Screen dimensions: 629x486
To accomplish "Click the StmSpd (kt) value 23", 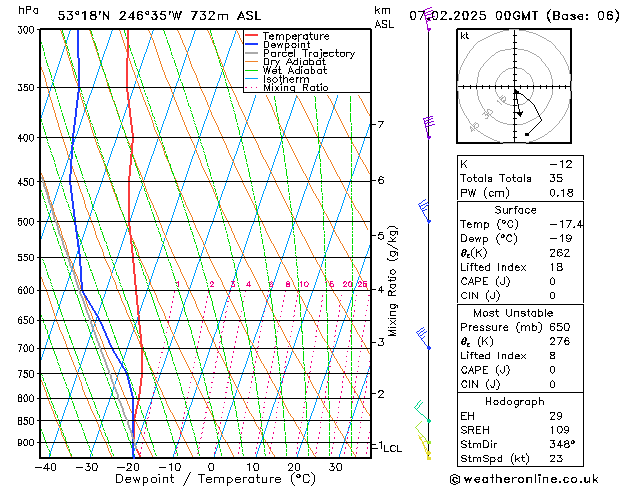I will pyautogui.click(x=556, y=458).
